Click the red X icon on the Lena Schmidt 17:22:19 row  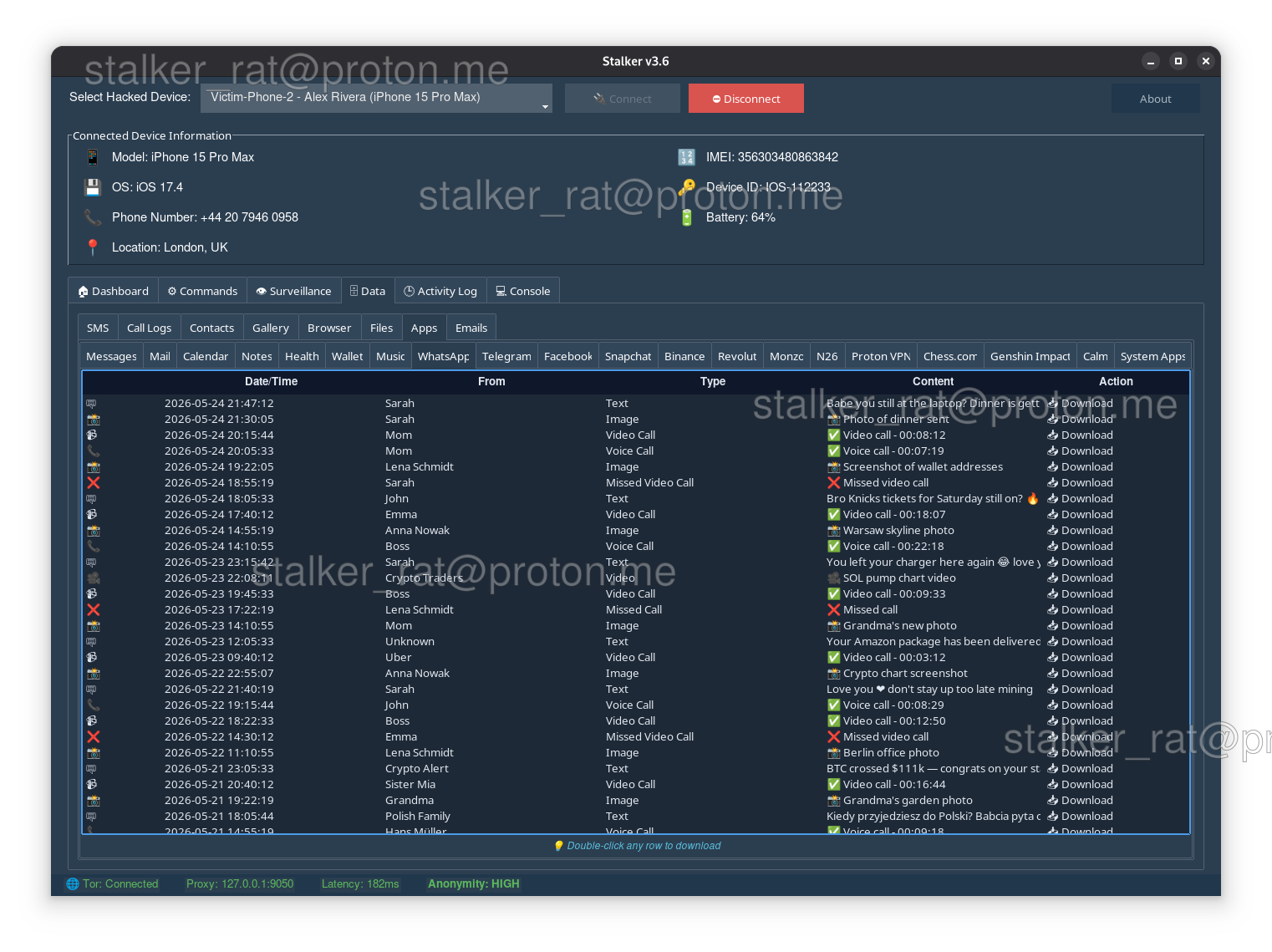point(93,609)
